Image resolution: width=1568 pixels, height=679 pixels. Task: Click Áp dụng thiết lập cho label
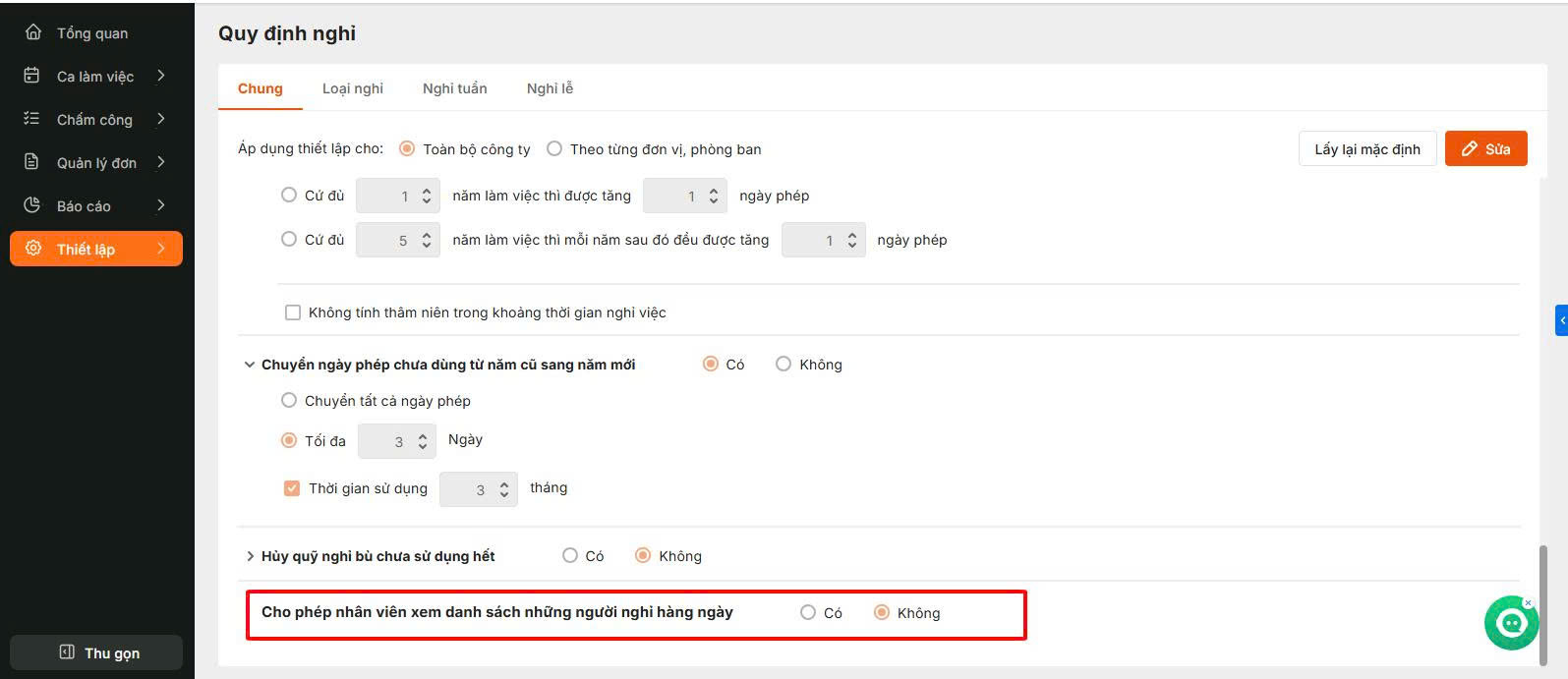point(311,148)
